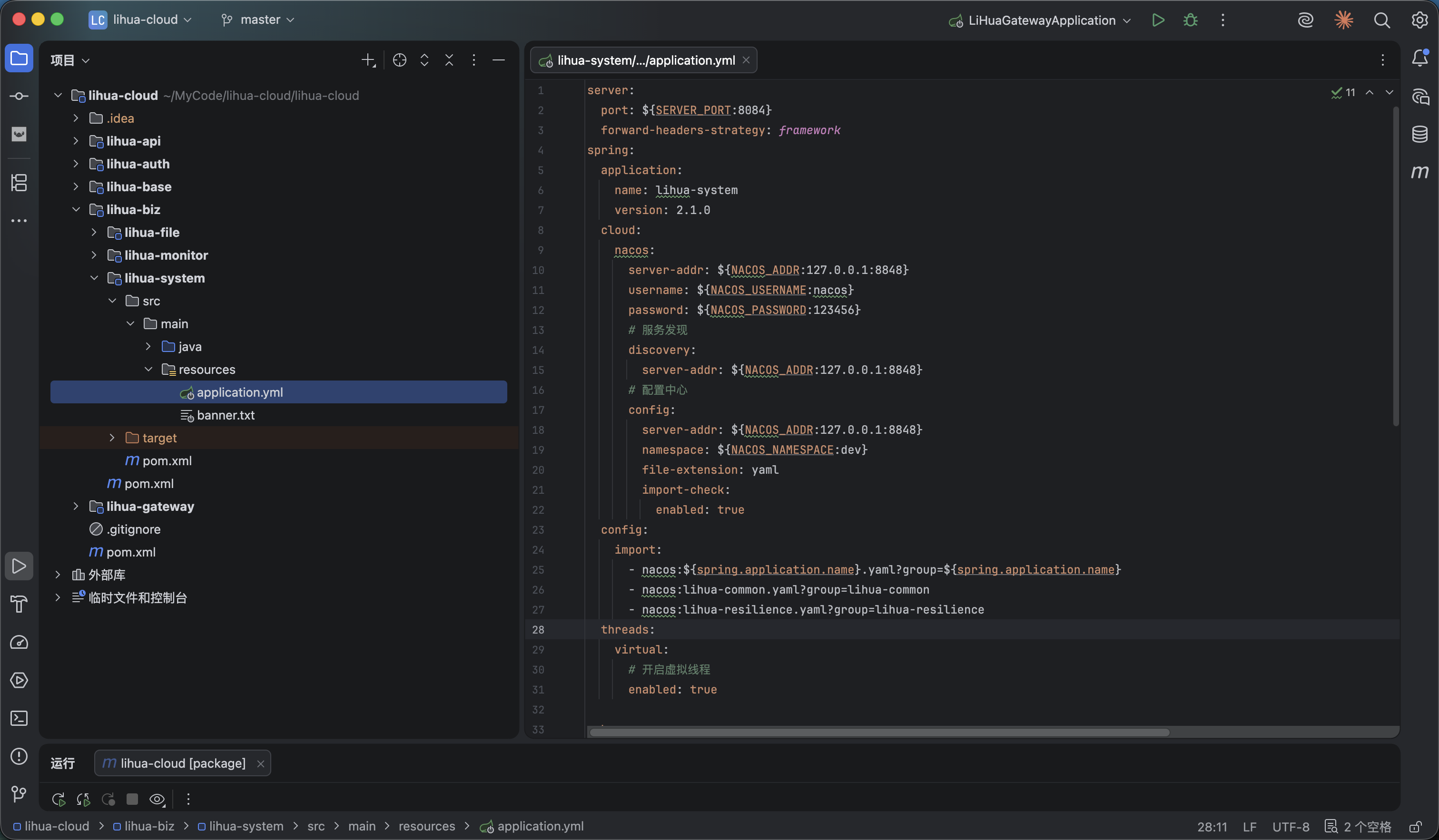Open more options in run panel toolbar
Screen dimensions: 1439x840
click(x=188, y=799)
